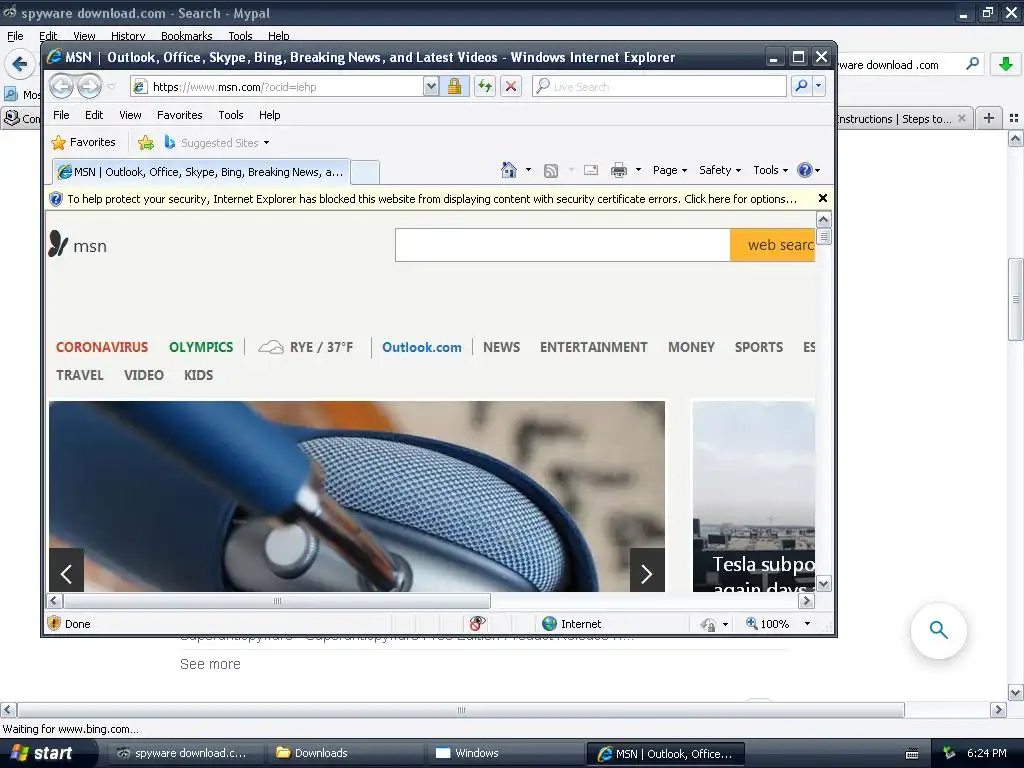Open address bar URL dropdown
This screenshot has height=768, width=1024.
pos(431,86)
